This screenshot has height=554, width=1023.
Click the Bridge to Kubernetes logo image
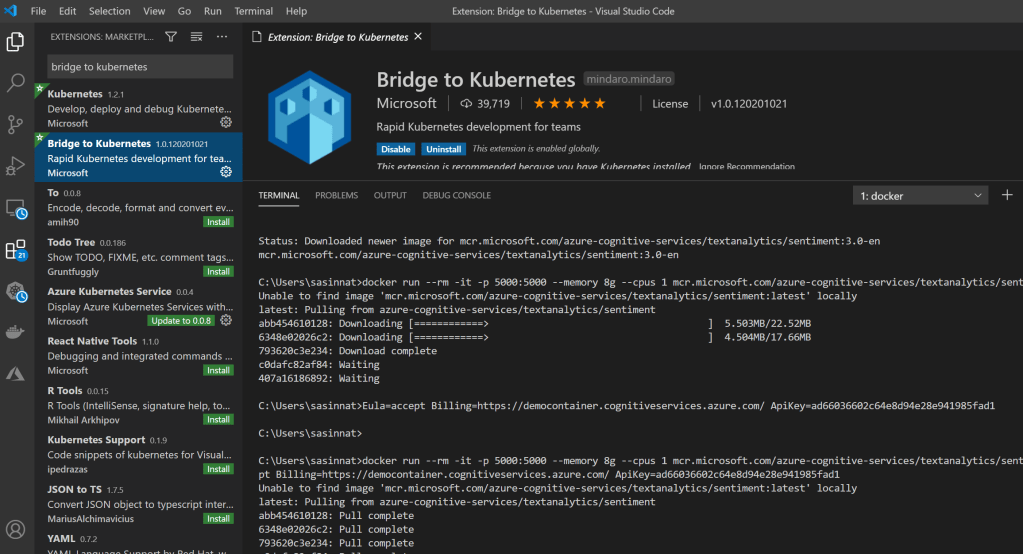coord(309,117)
